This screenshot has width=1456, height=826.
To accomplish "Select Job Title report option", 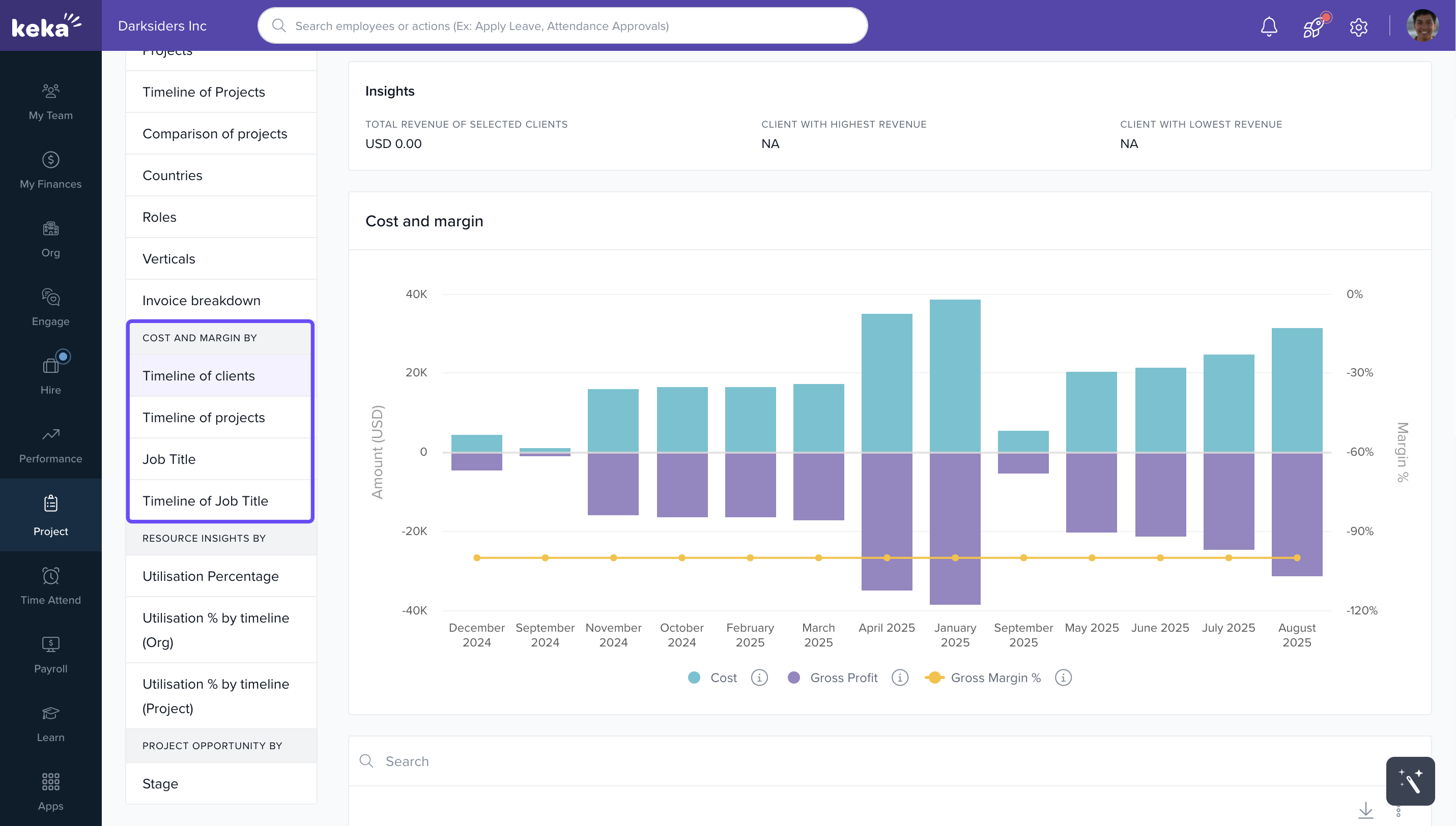I will (168, 459).
